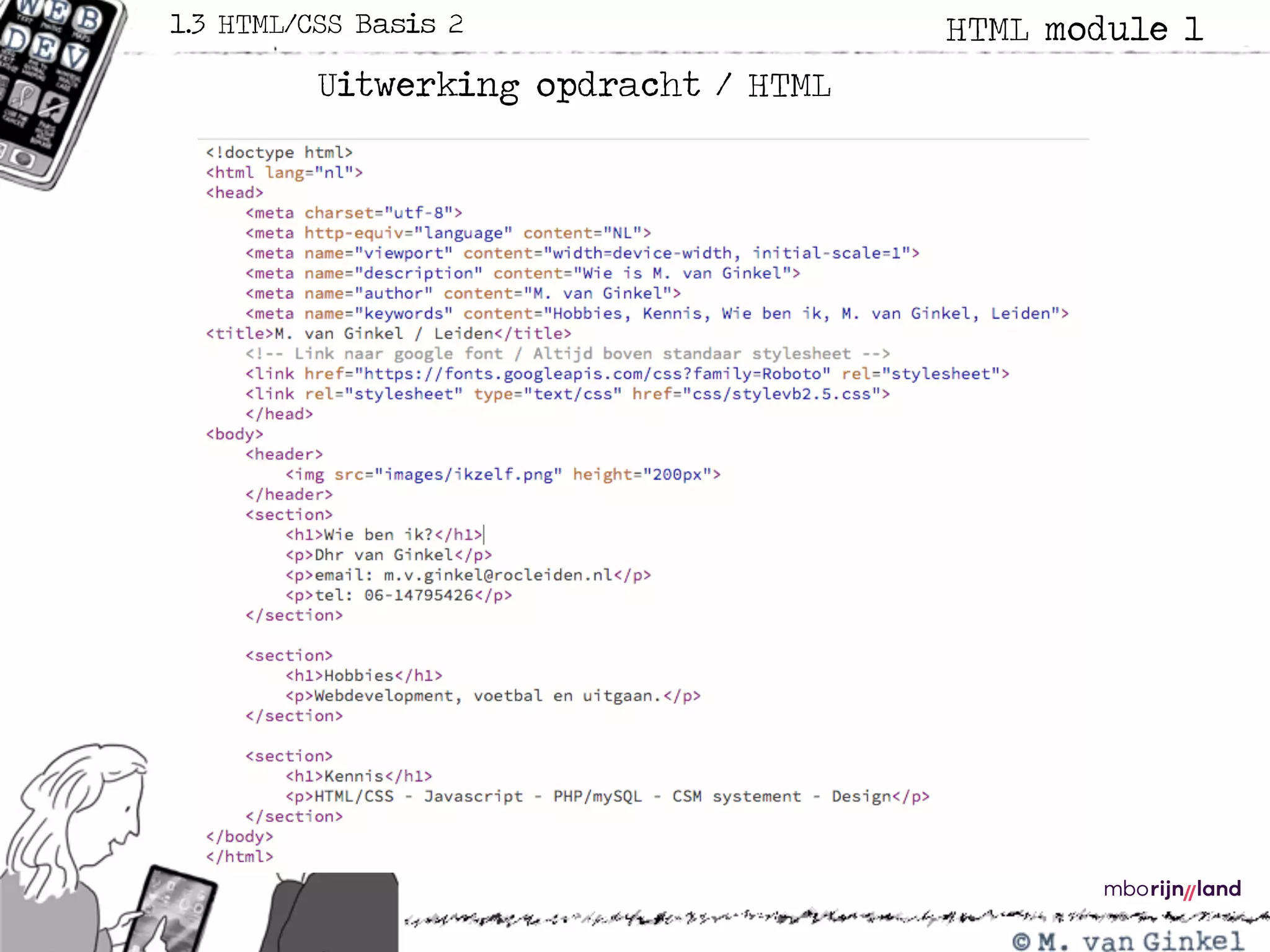
Task: Click the 'Webdevelopment, voetbal en uitgaan.' paragraph line
Action: coord(493,696)
